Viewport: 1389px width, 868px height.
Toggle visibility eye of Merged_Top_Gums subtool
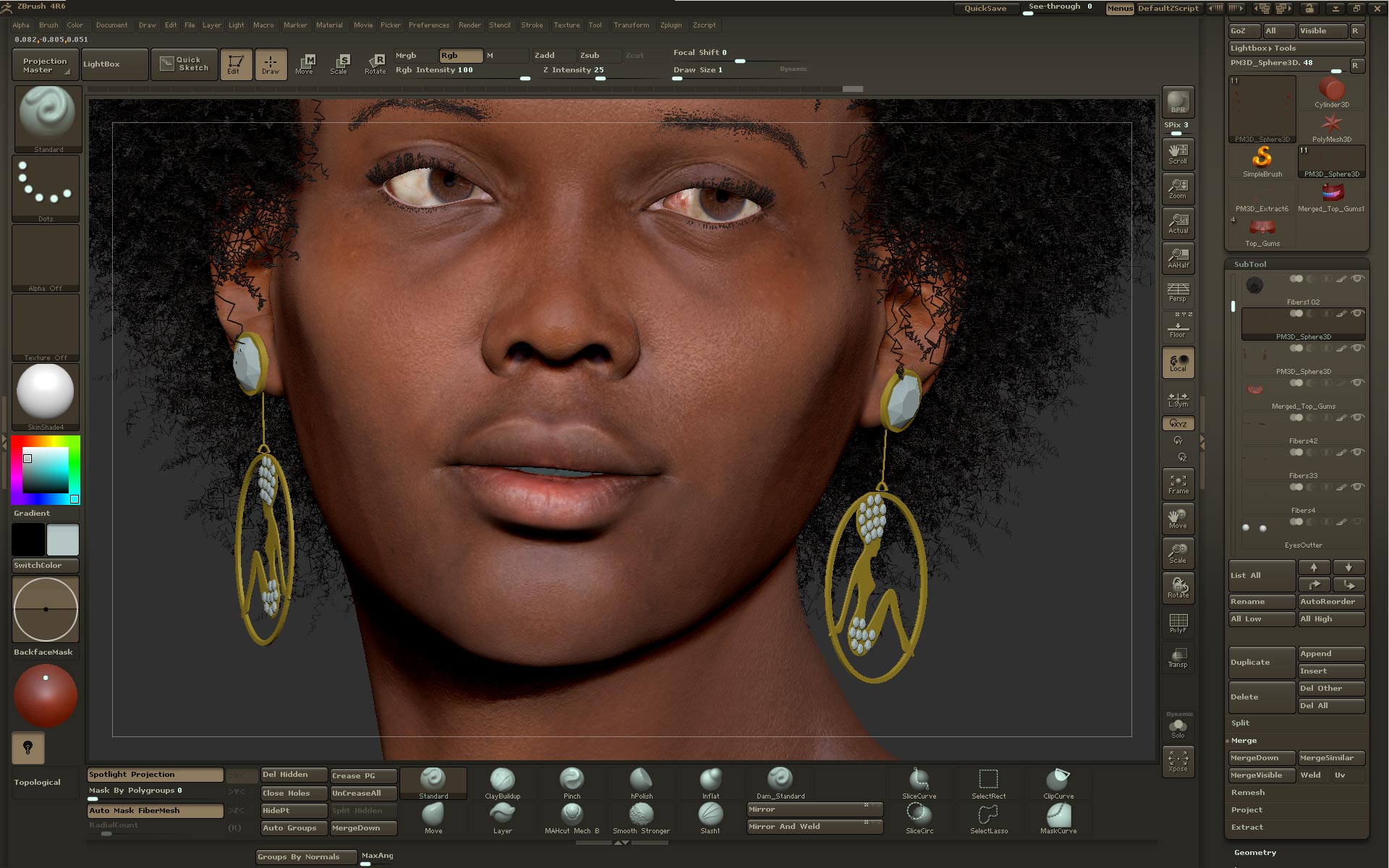click(x=1357, y=383)
